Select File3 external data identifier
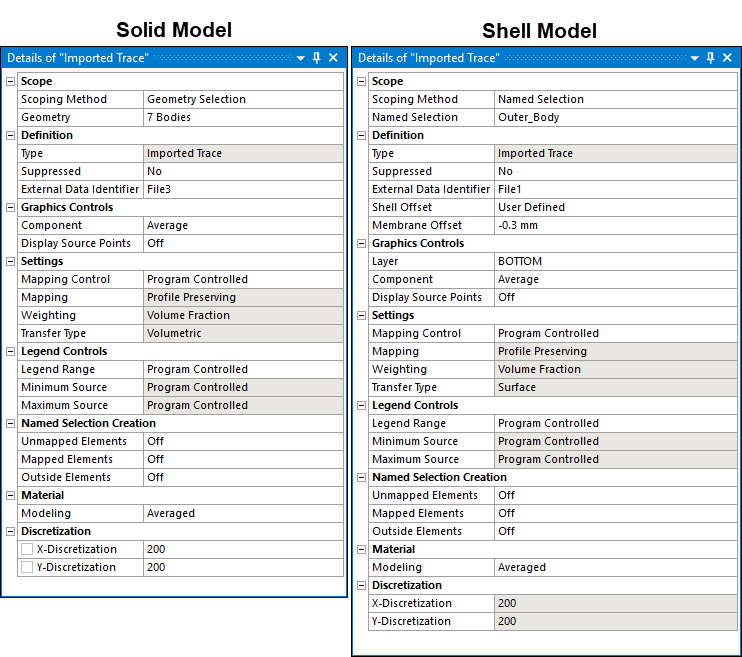 (x=243, y=189)
